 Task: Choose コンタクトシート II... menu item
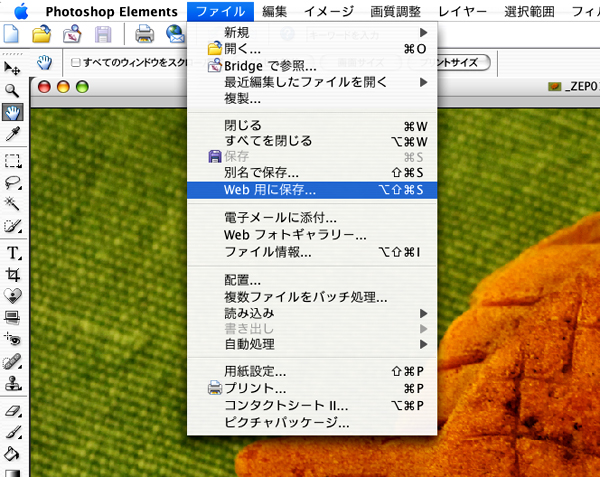pyautogui.click(x=312, y=405)
